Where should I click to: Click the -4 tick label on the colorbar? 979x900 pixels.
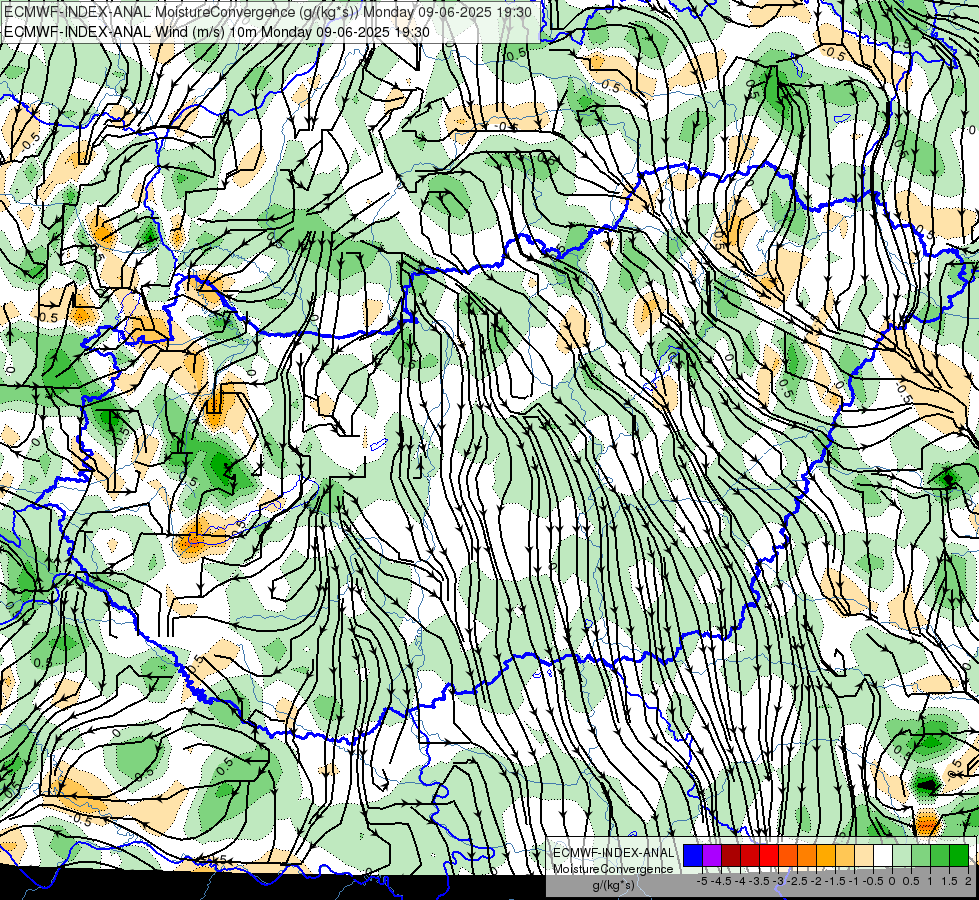click(740, 881)
